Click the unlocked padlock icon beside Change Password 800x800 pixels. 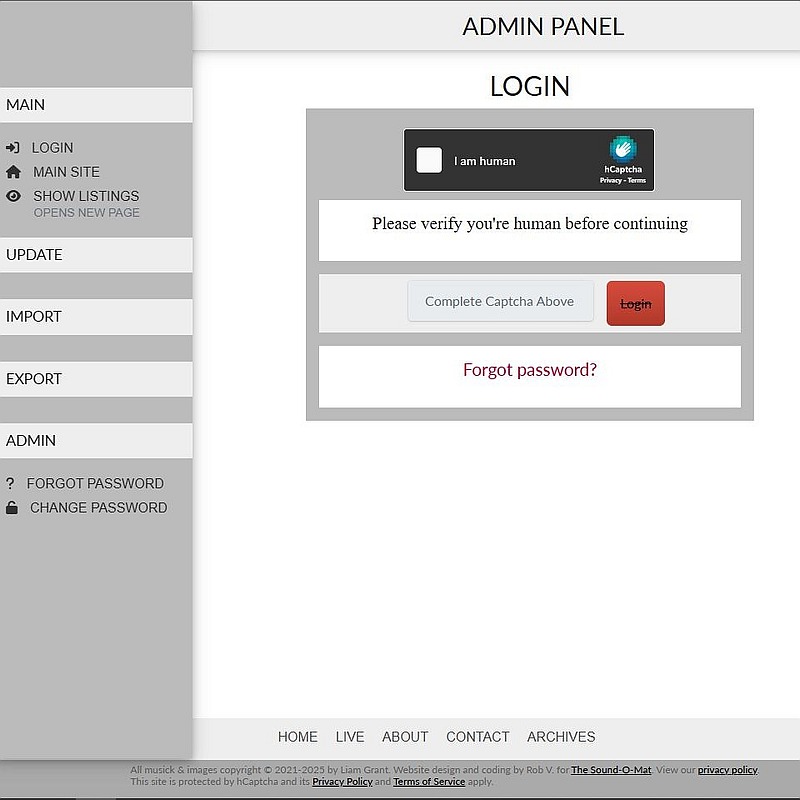[x=12, y=507]
